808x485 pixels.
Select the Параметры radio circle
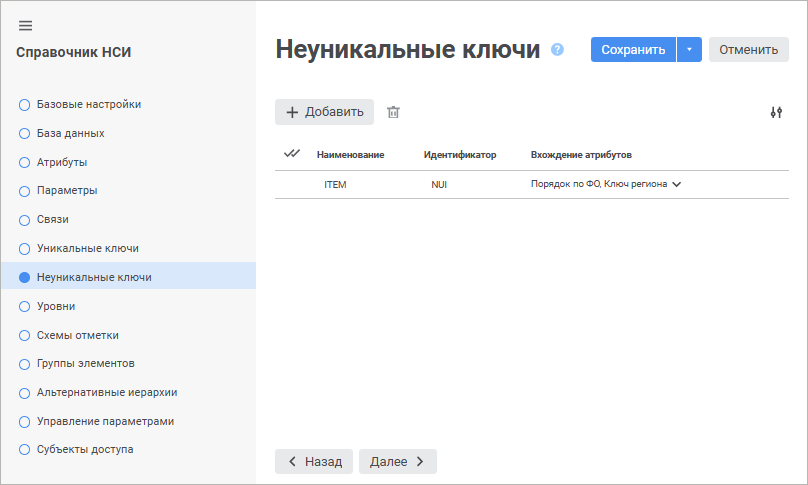coord(24,191)
